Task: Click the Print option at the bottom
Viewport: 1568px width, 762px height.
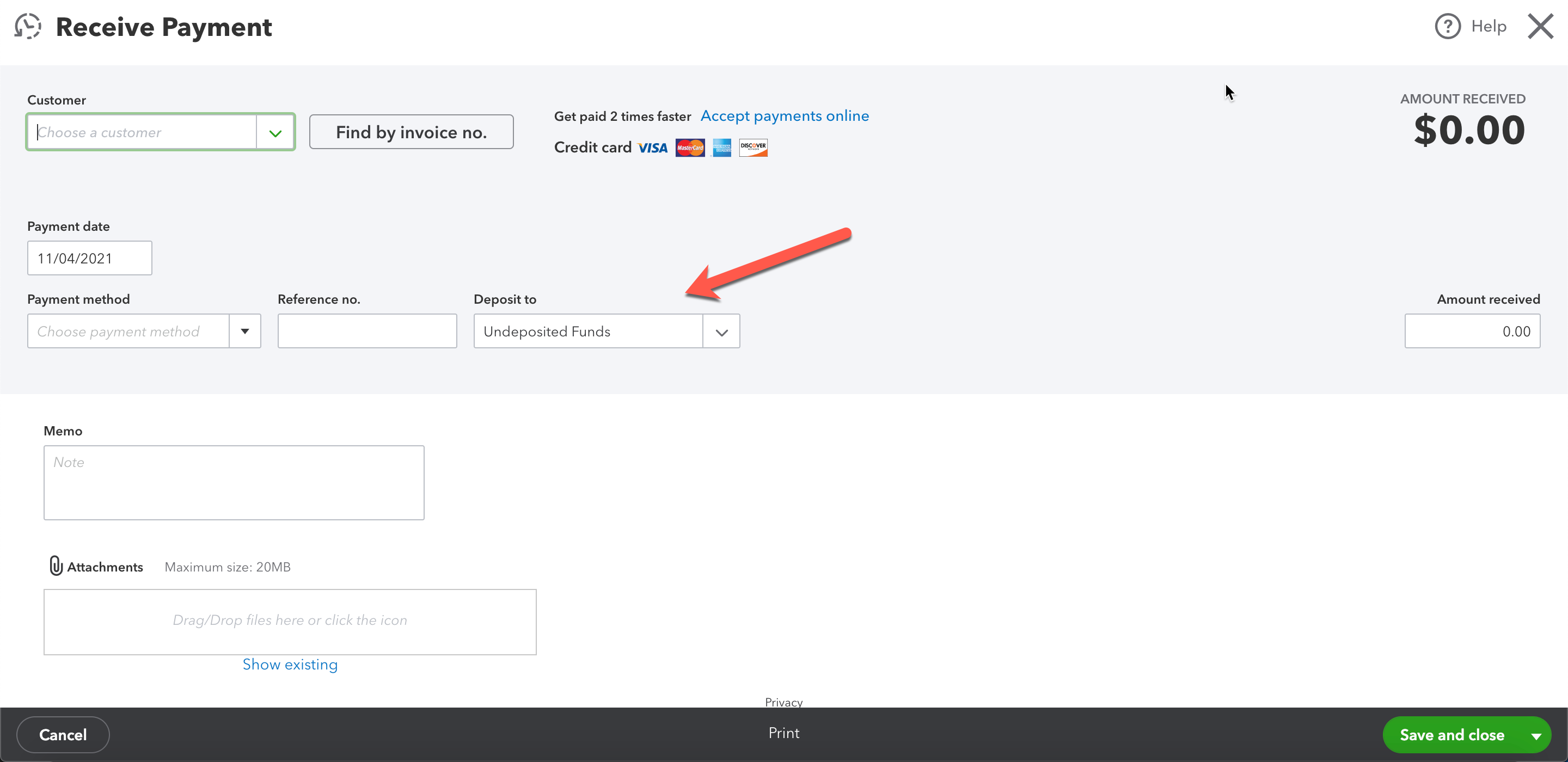Action: tap(783, 733)
